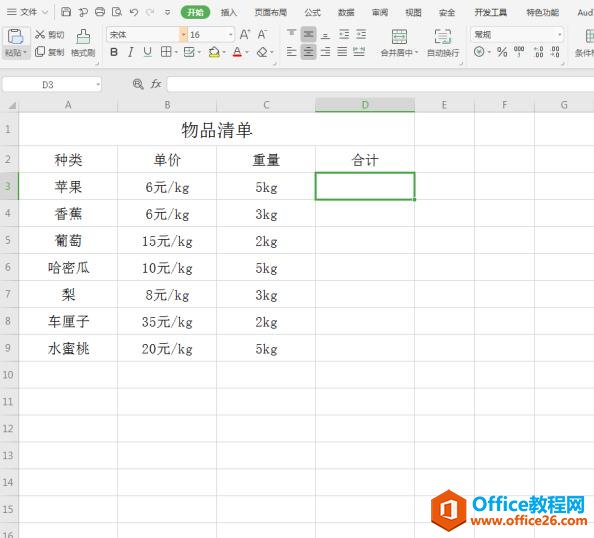Viewport: 594px width, 538px height.
Task: Click the decrease indent icon
Action: (344, 34)
